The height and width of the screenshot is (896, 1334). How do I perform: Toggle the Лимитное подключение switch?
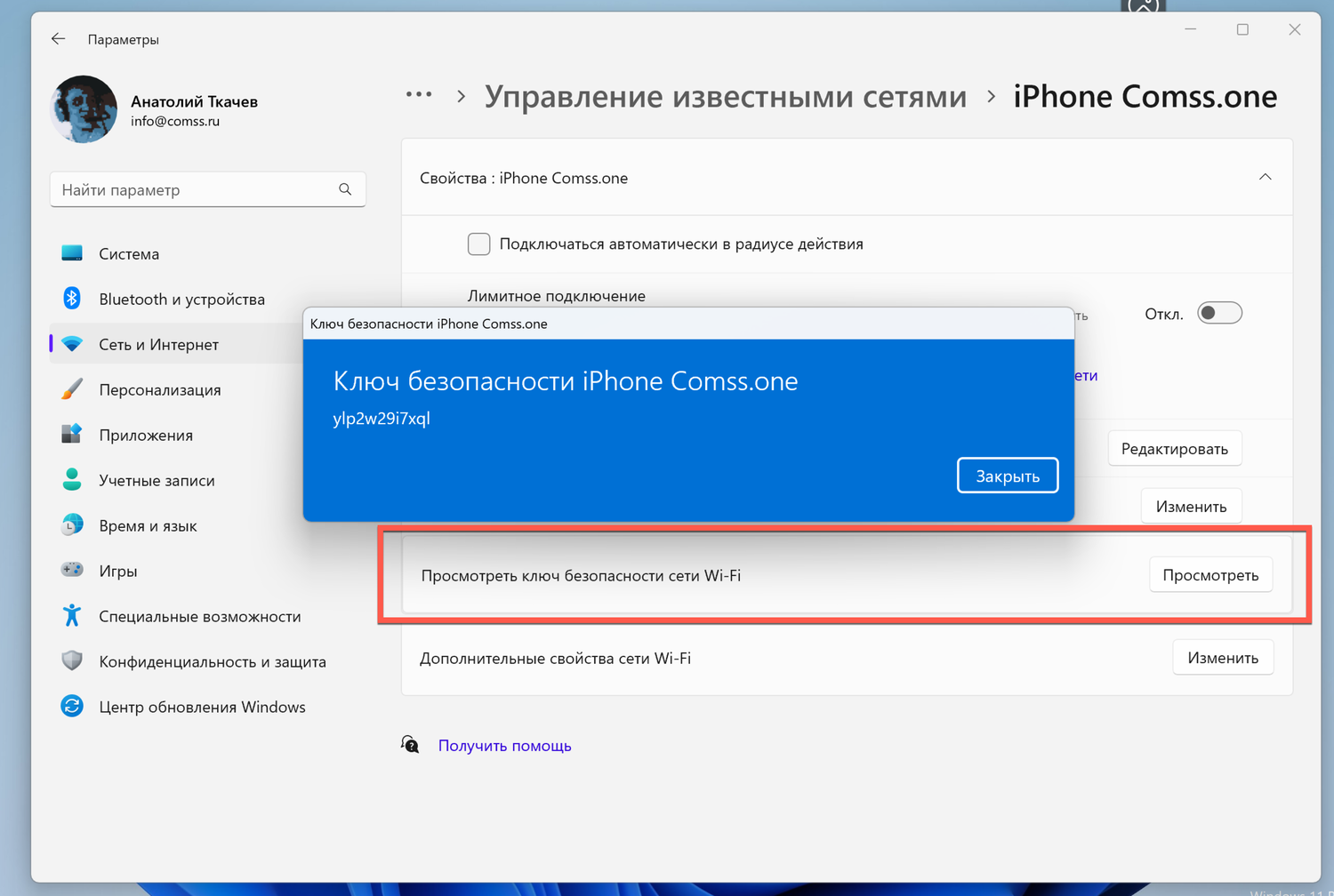[x=1219, y=313]
